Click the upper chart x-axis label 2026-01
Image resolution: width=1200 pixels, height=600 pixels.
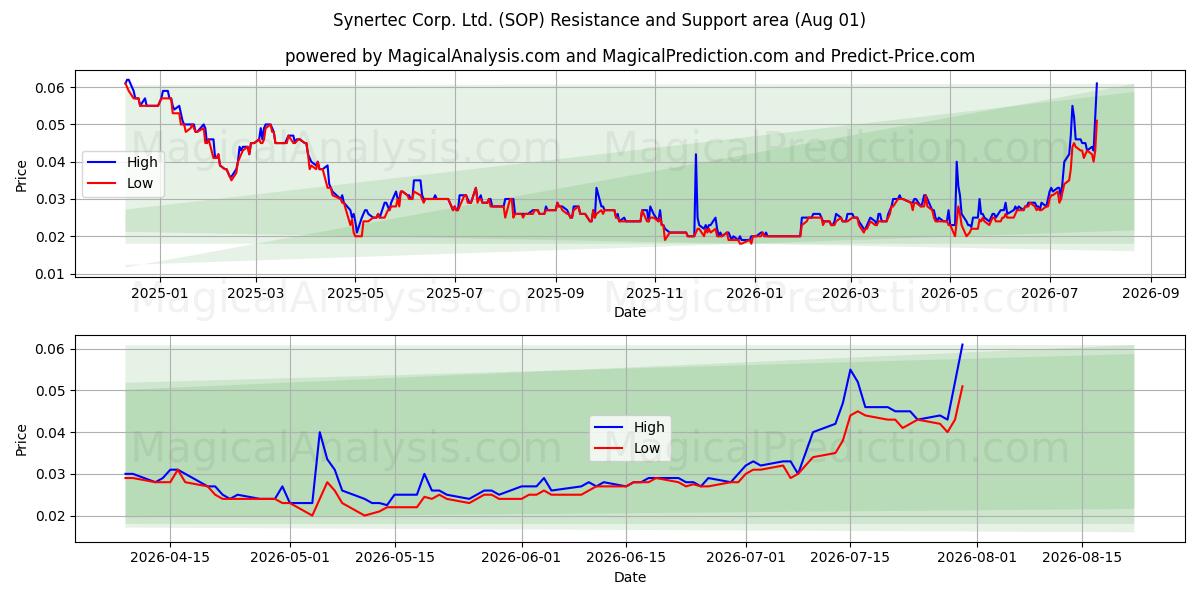[754, 294]
